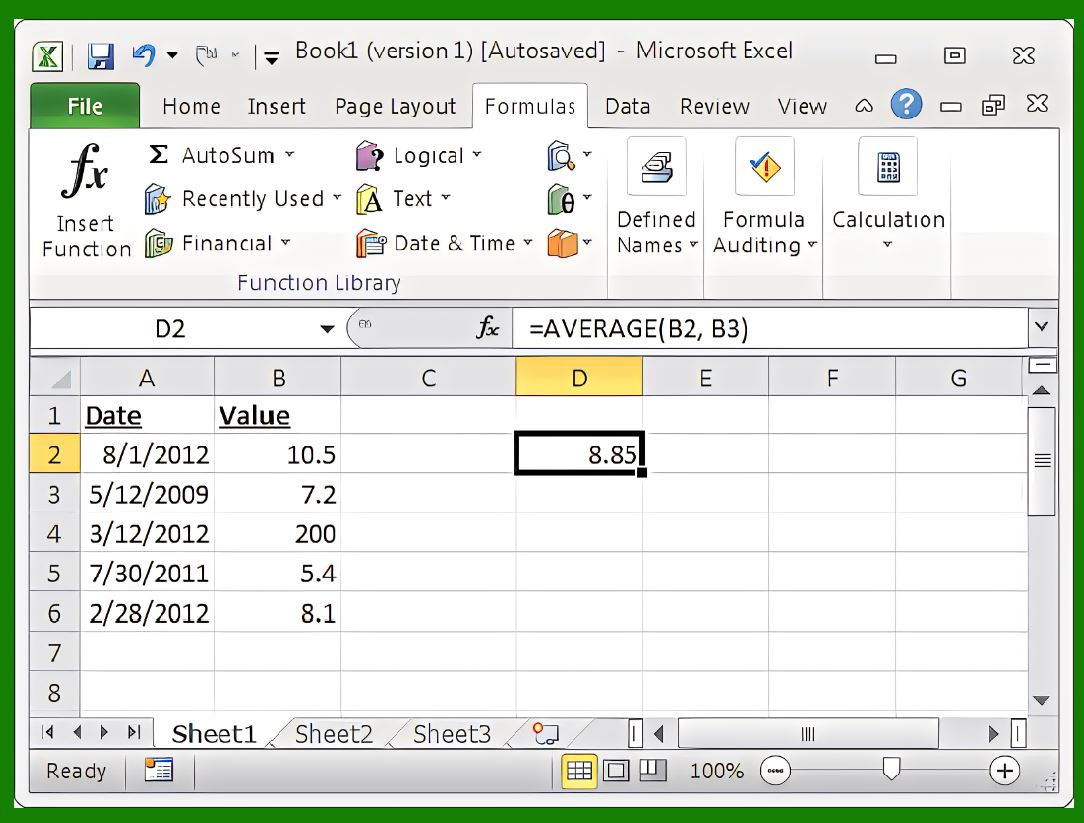The height and width of the screenshot is (823, 1084).
Task: Select cell containing 200
Action: pyautogui.click(x=277, y=533)
